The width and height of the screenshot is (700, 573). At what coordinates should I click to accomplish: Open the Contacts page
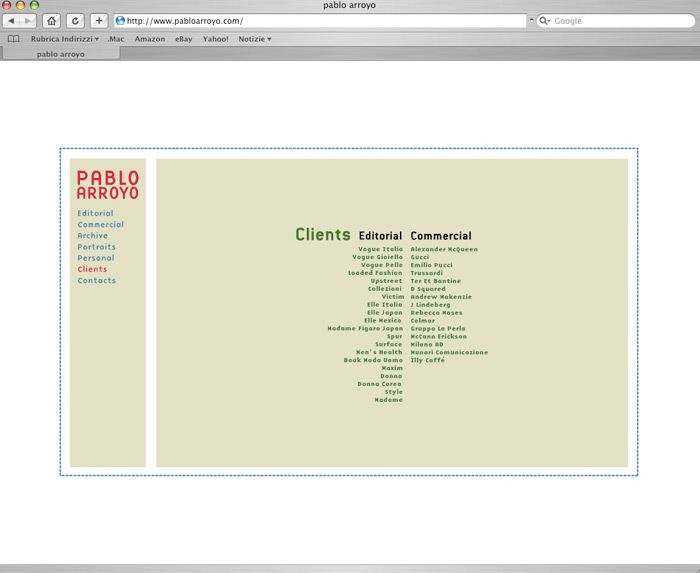(x=97, y=280)
